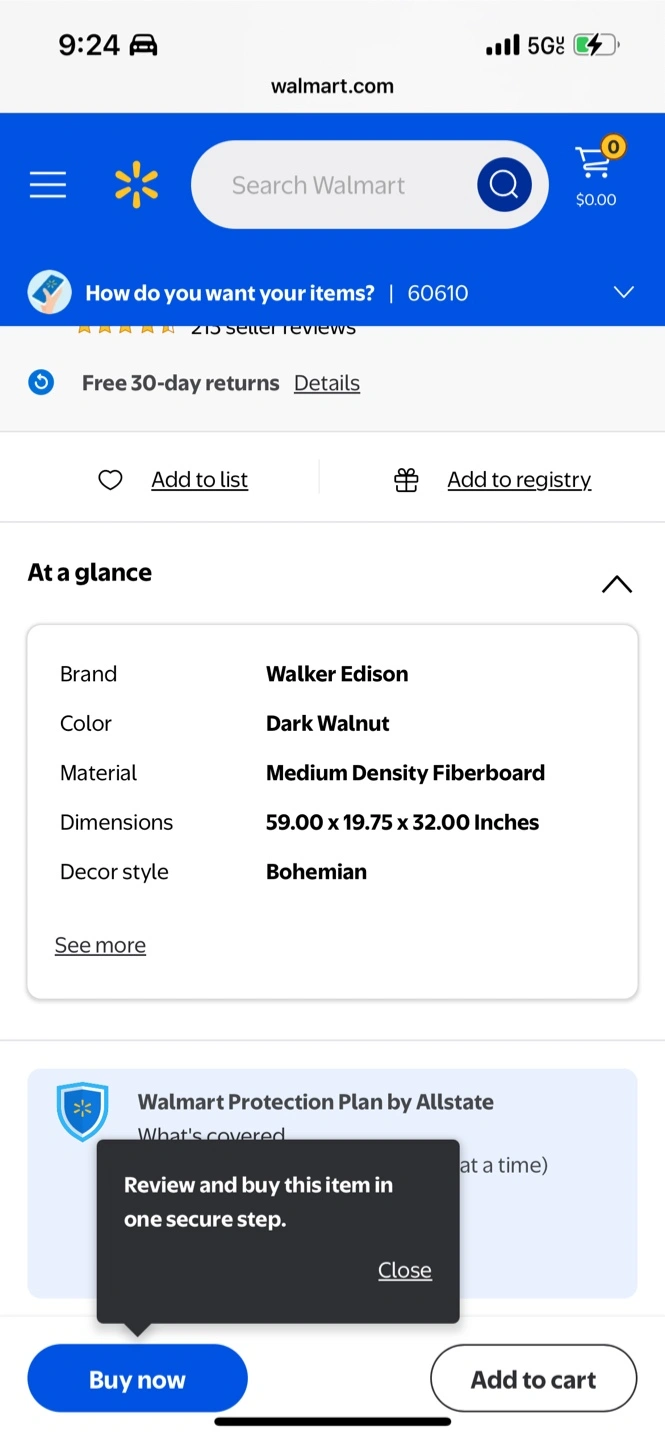The width and height of the screenshot is (665, 1440).
Task: Tap the free returns circular arrow icon
Action: pyautogui.click(x=41, y=383)
